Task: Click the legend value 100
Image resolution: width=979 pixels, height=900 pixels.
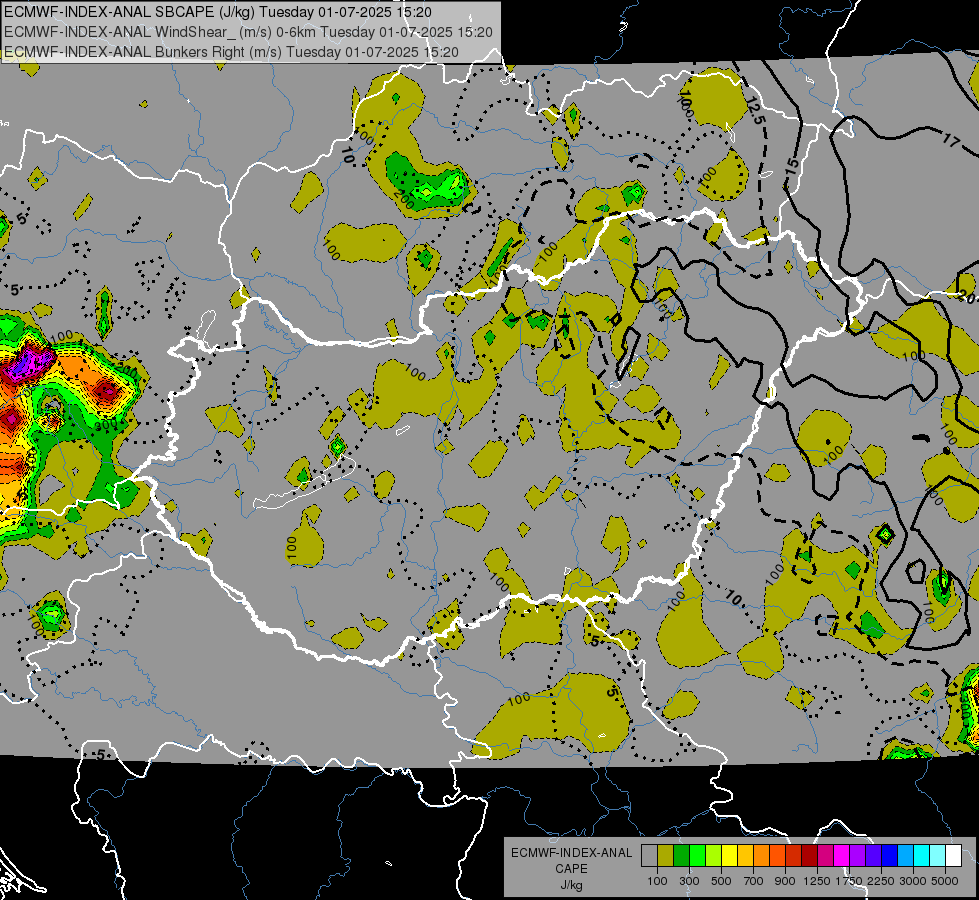Action: pyautogui.click(x=657, y=881)
